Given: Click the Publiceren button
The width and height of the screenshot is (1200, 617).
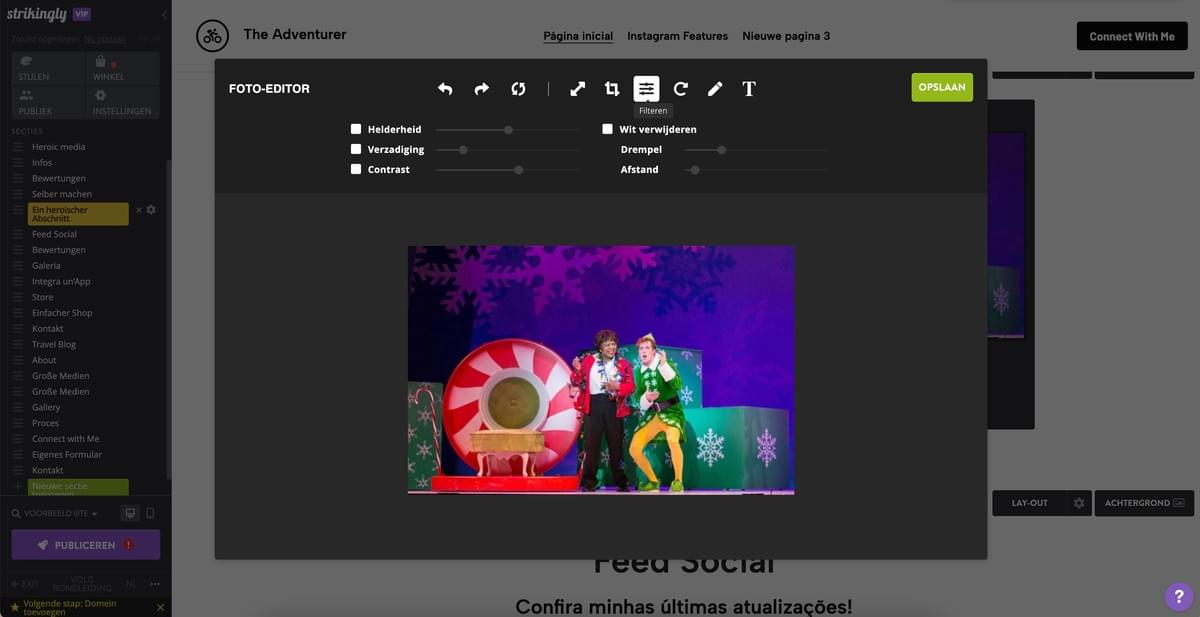Looking at the screenshot, I should coord(85,545).
